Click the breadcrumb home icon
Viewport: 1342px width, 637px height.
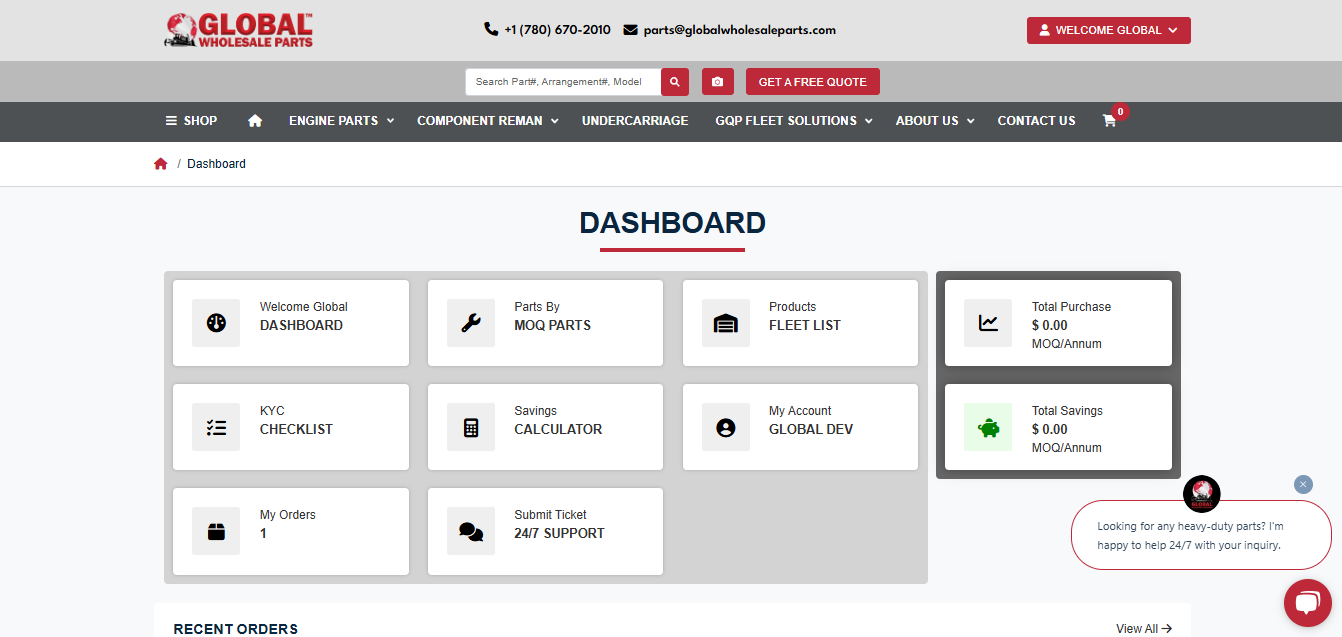tap(161, 163)
